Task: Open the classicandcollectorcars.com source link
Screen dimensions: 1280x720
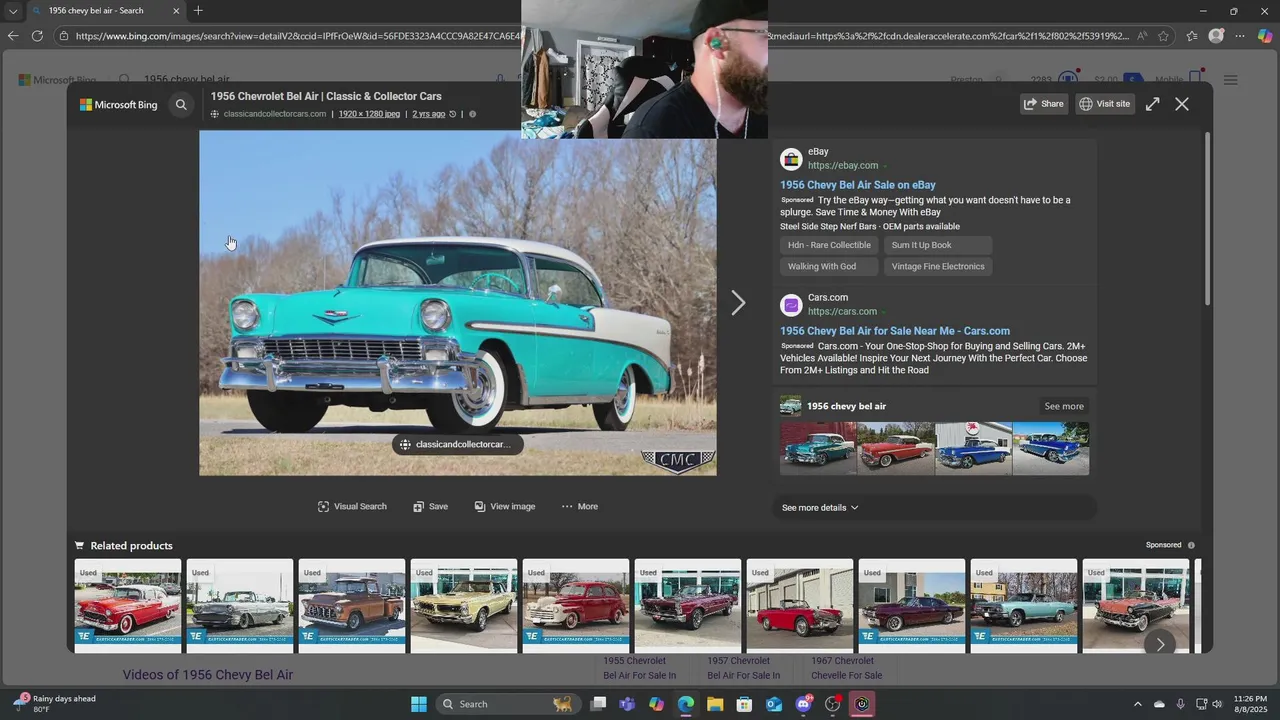Action: [275, 114]
